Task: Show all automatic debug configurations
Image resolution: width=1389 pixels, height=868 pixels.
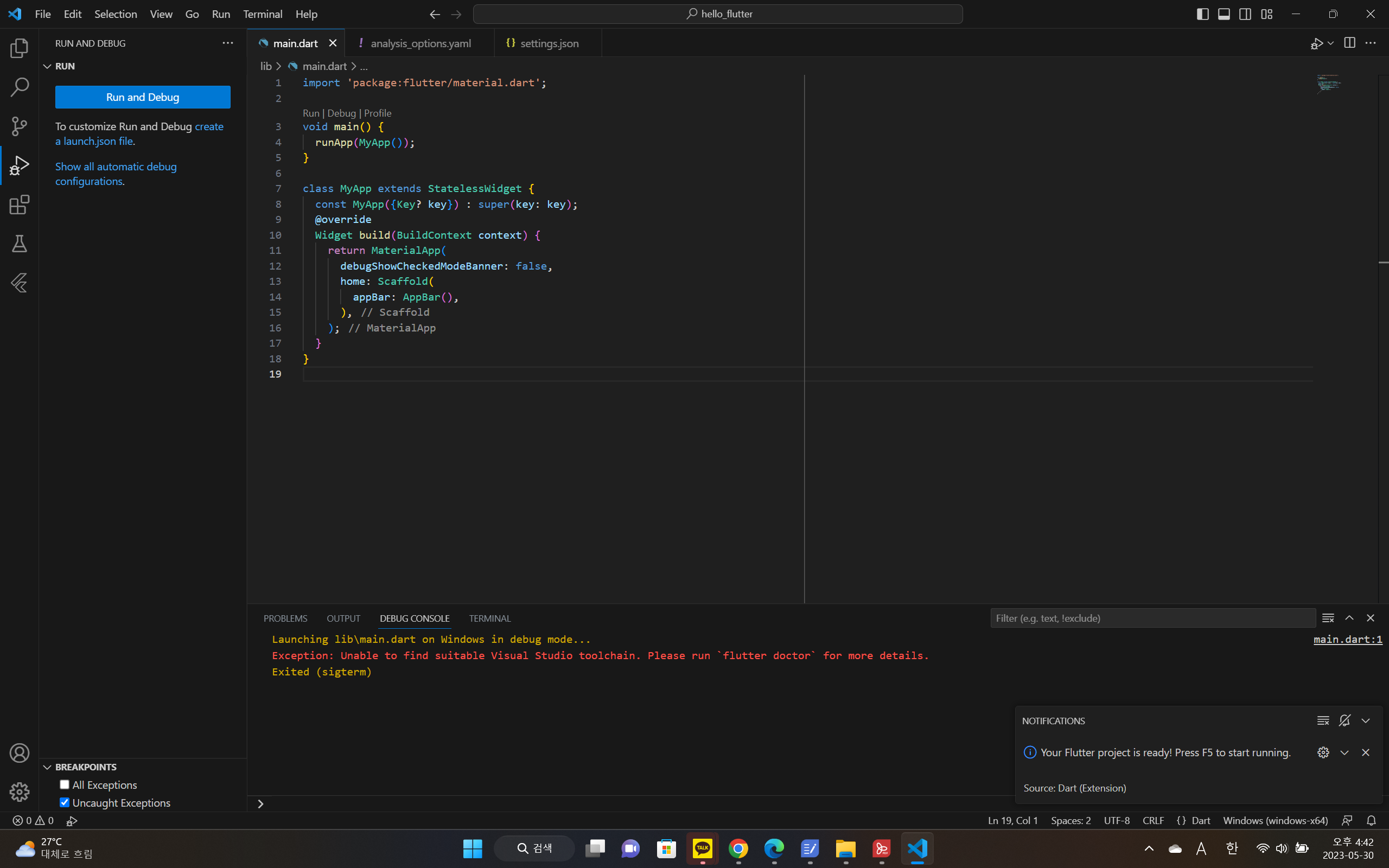Action: (x=116, y=174)
